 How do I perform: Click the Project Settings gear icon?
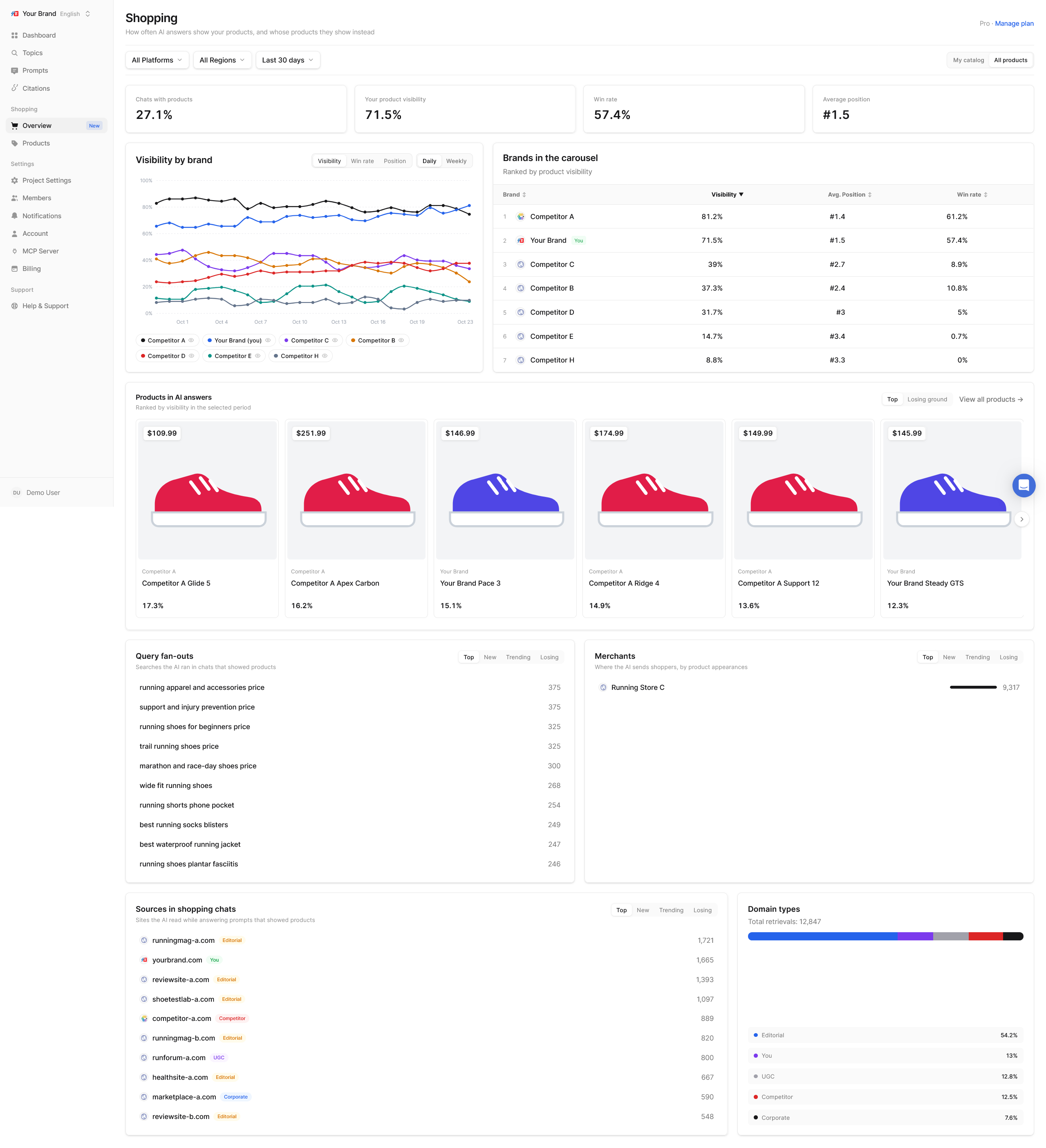pos(15,181)
